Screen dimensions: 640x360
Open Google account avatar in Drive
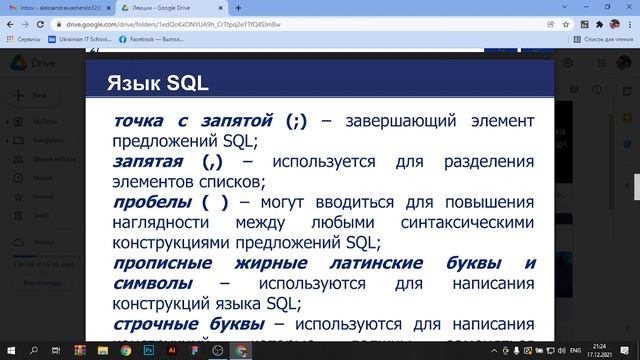[624, 63]
